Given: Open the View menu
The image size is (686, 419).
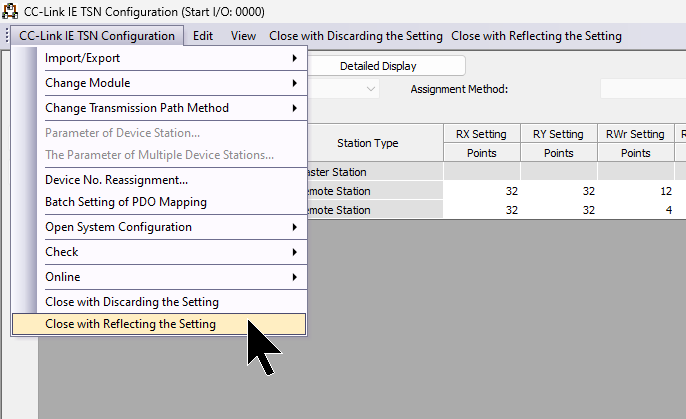Looking at the screenshot, I should [x=243, y=36].
